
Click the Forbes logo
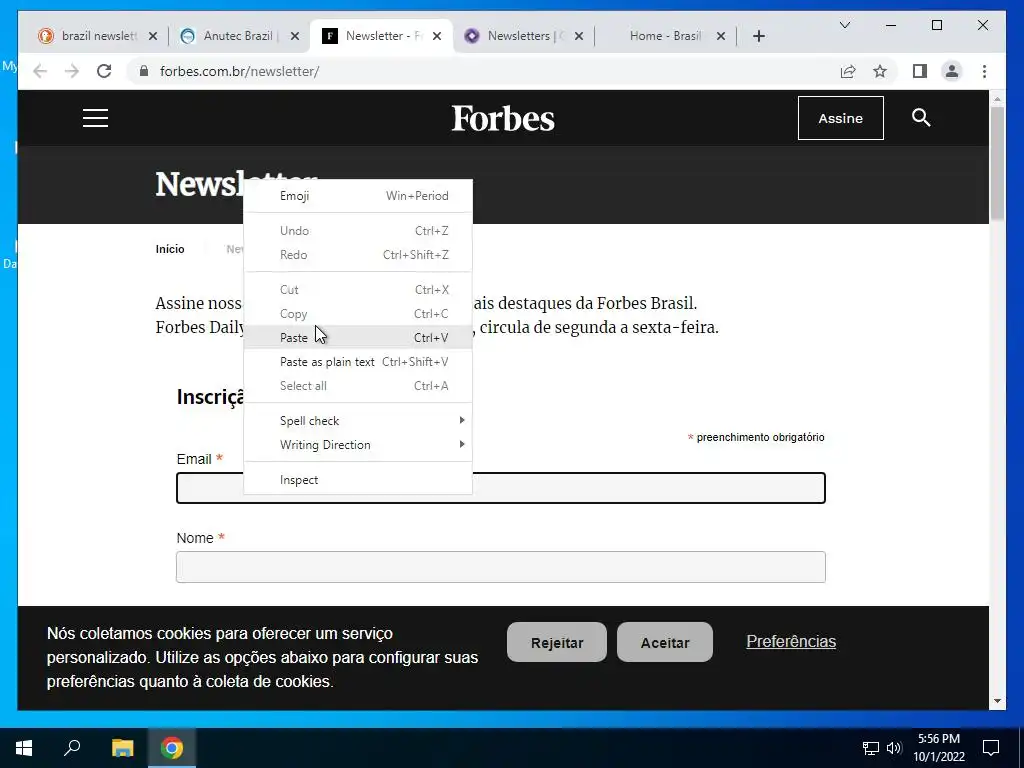tap(503, 119)
